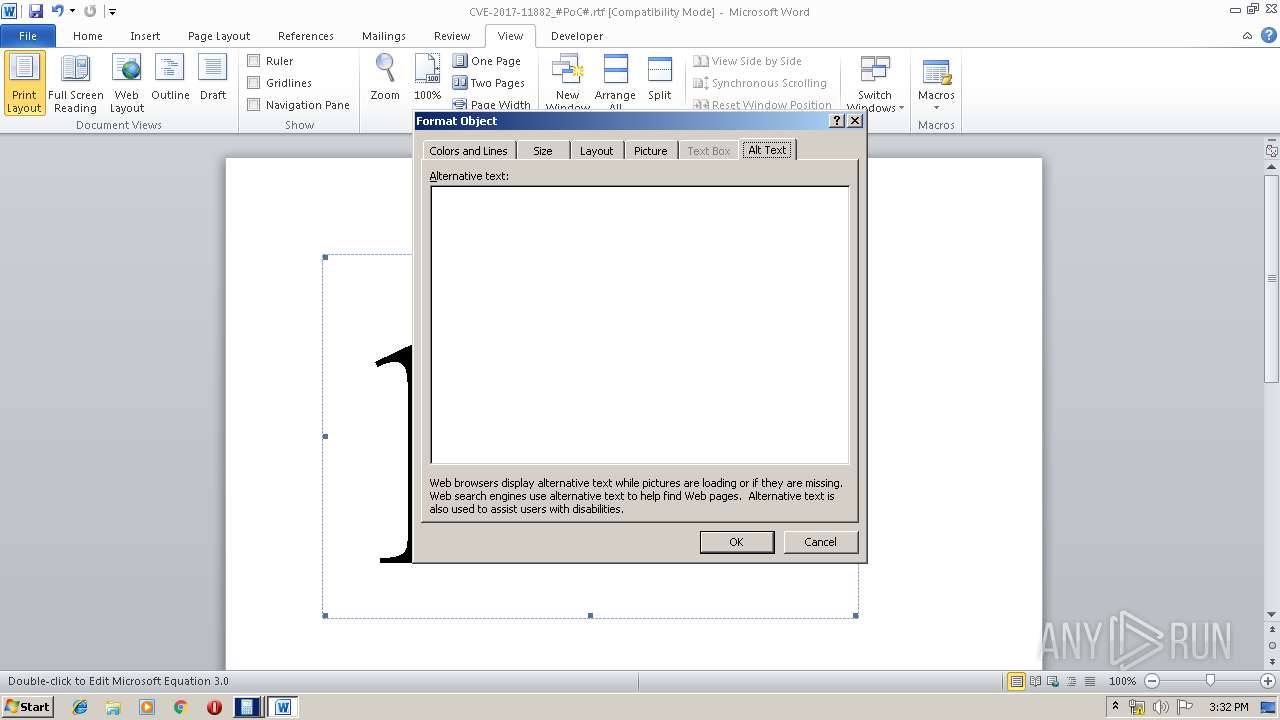Switch to Draft view
1280x720 pixels.
(x=213, y=78)
